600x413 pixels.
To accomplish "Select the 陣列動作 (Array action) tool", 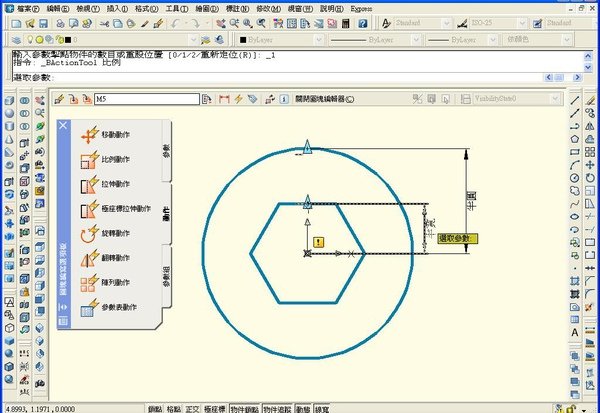I will pyautogui.click(x=105, y=283).
